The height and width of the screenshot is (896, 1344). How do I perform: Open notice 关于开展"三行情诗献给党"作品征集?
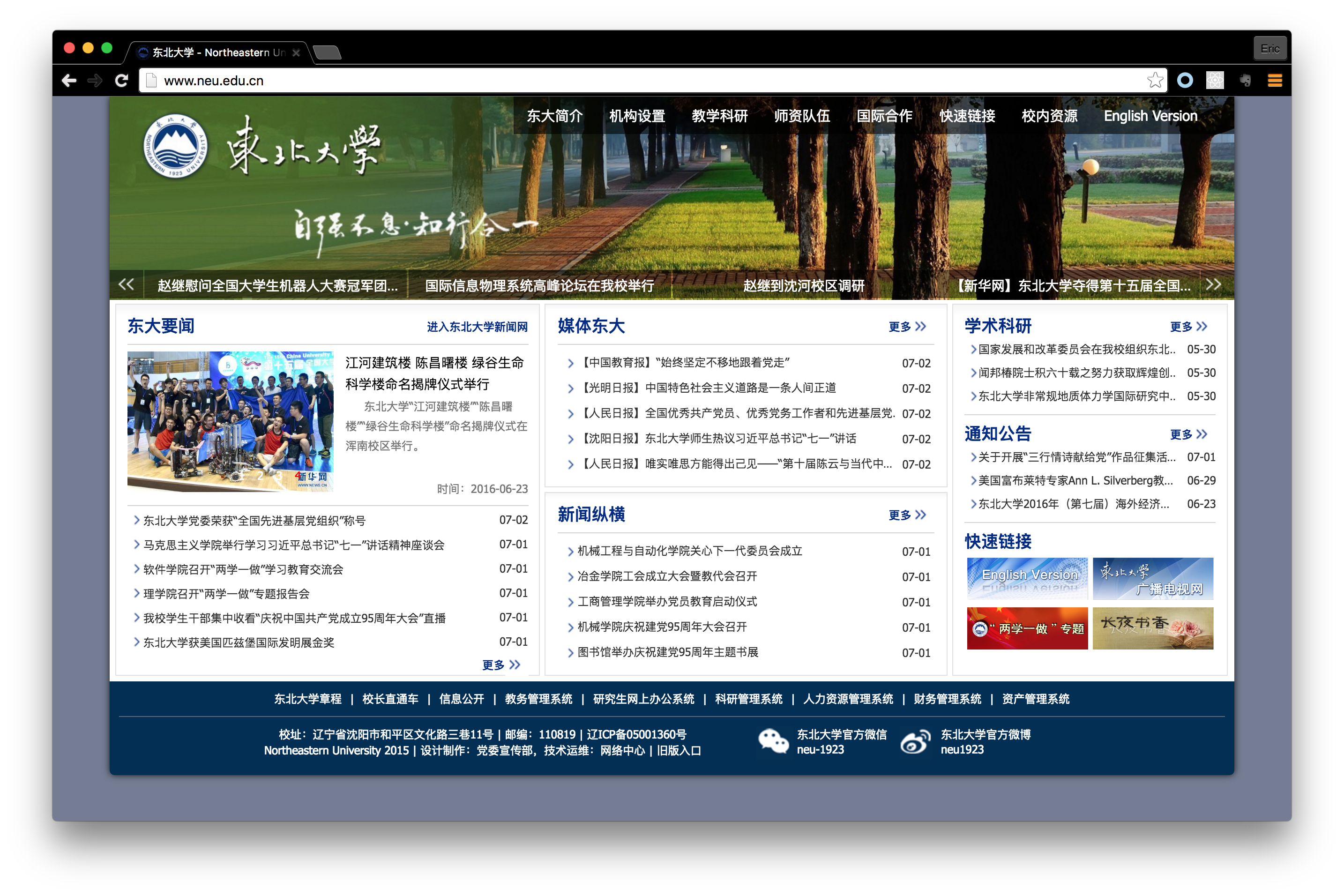pyautogui.click(x=1076, y=457)
